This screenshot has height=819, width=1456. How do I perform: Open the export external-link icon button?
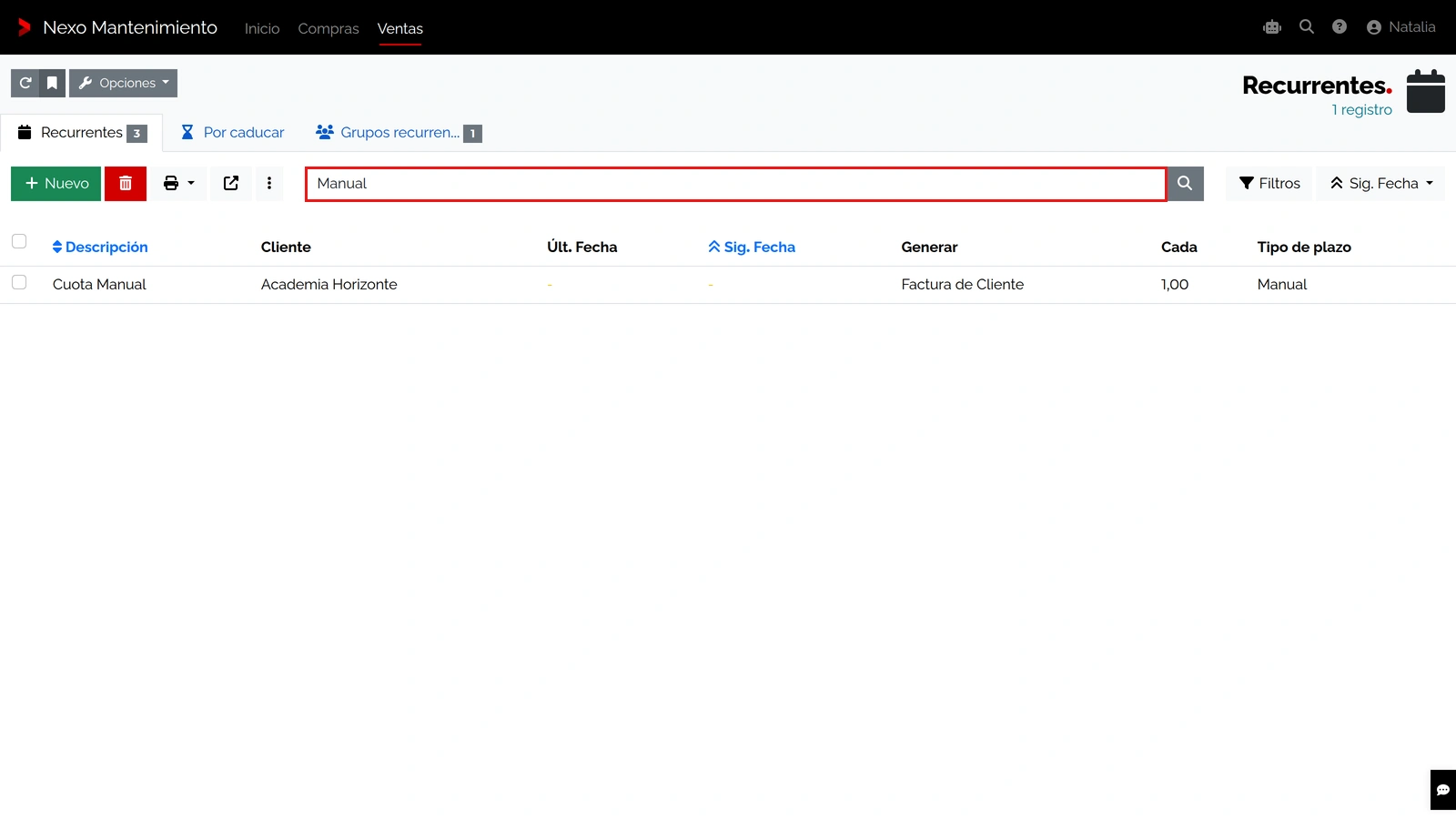[231, 184]
